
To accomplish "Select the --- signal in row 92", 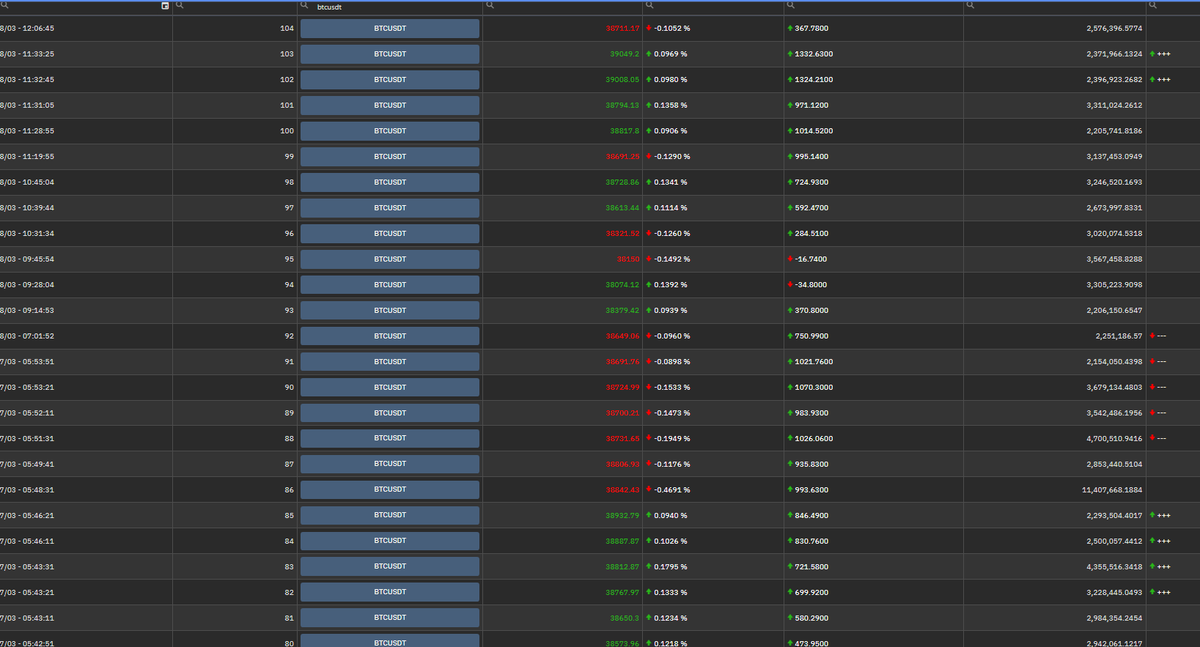I will [1158, 336].
